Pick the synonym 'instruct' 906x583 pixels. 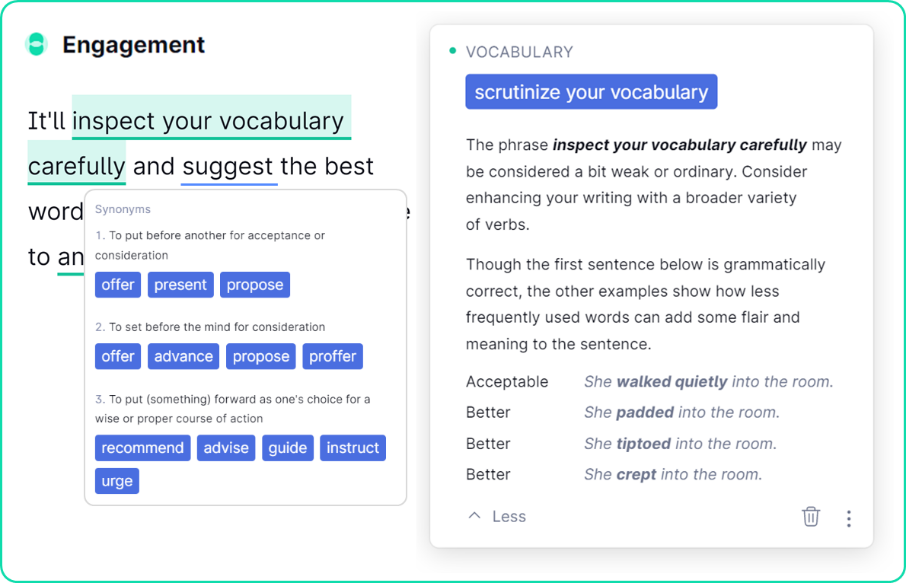point(353,448)
